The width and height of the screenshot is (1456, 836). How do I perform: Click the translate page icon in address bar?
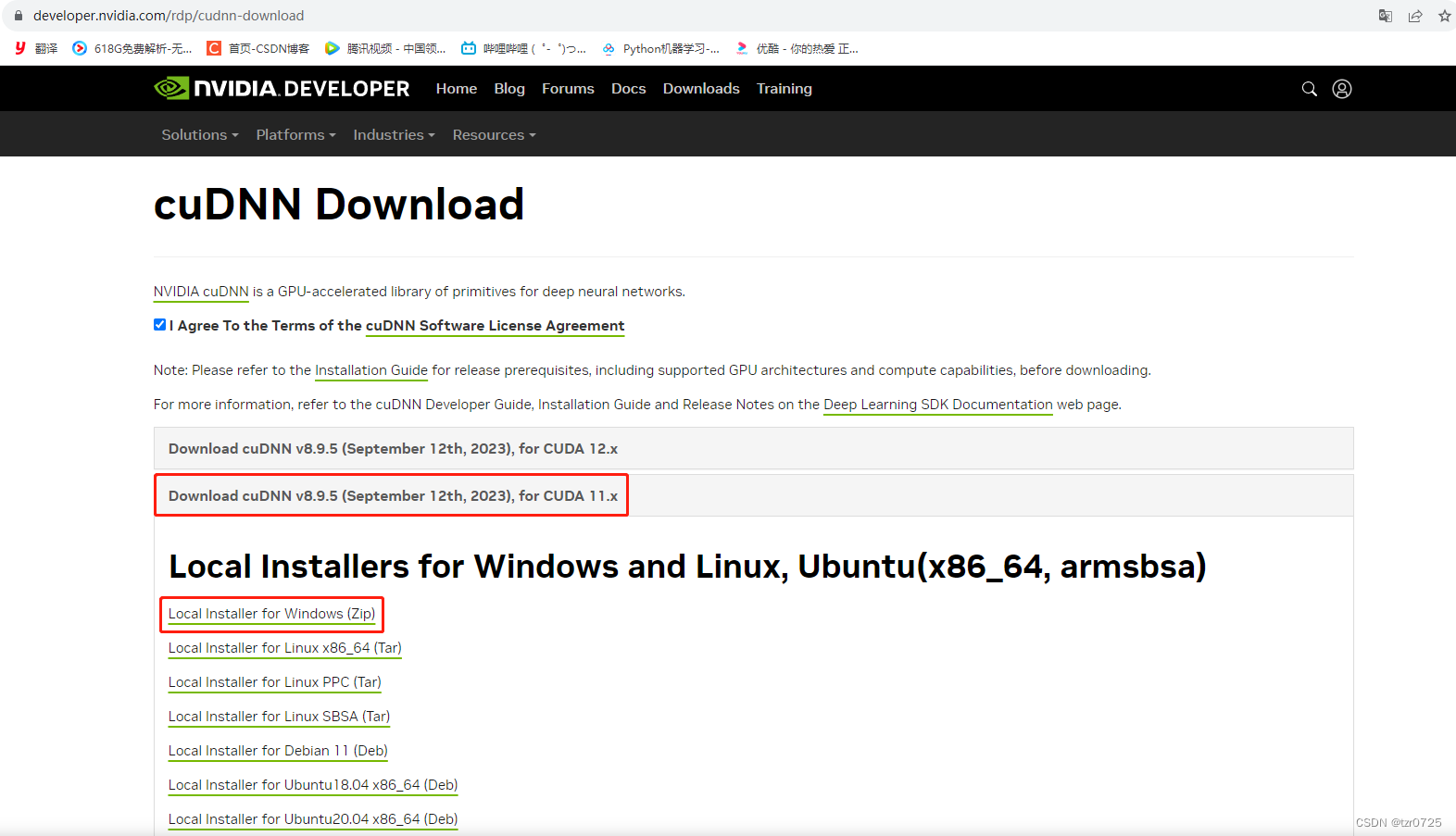coord(1386,16)
